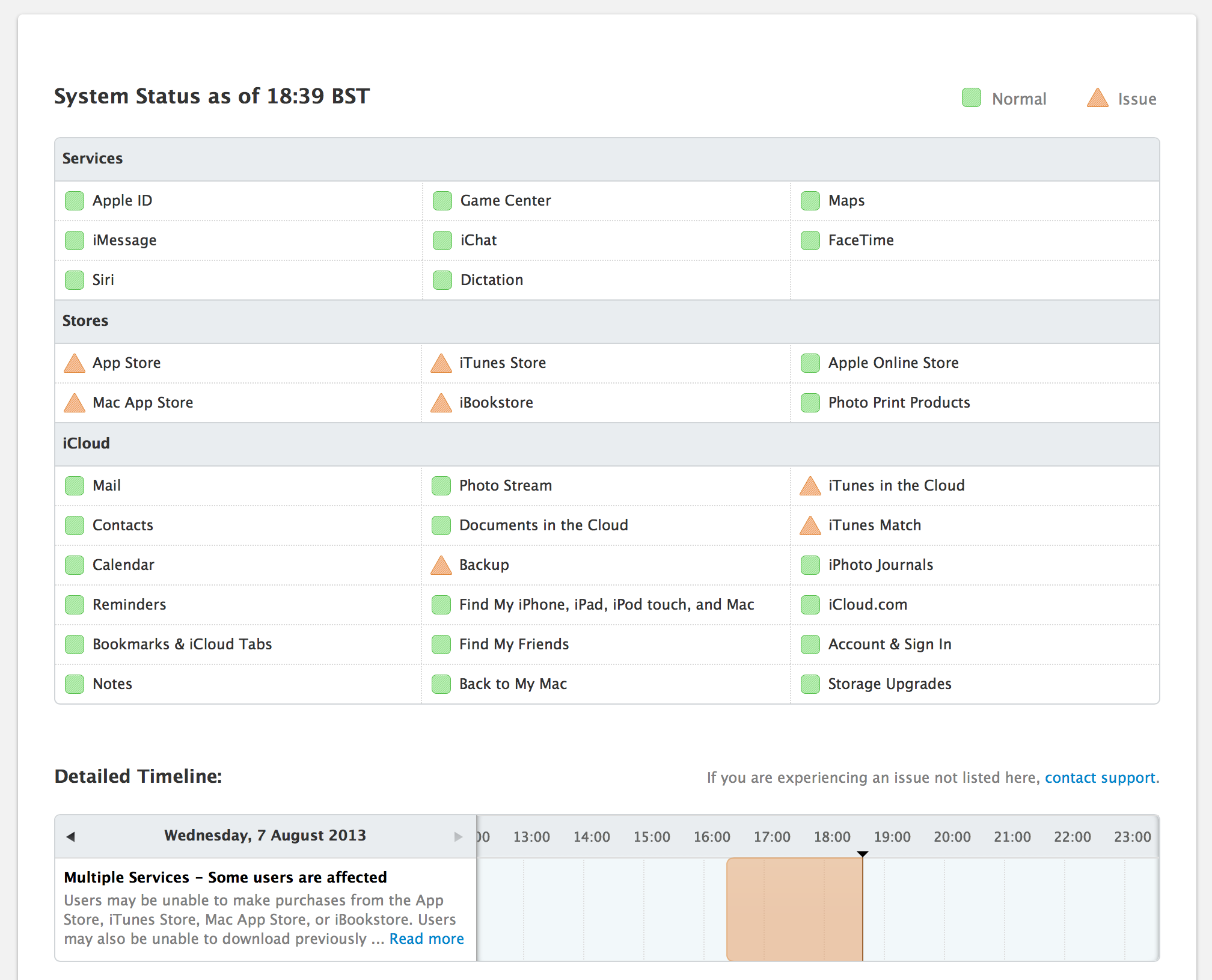Click the Find My Friends status icon
Viewport: 1212px width, 980px height.
point(441,645)
